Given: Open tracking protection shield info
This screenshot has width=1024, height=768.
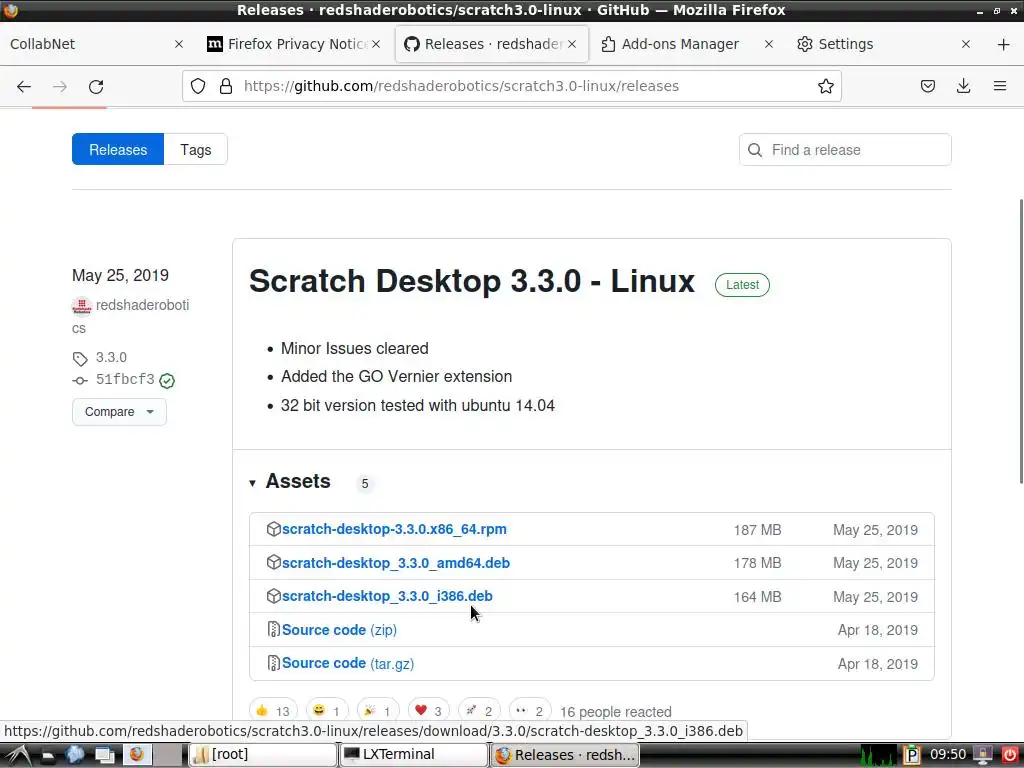Looking at the screenshot, I should click(198, 86).
